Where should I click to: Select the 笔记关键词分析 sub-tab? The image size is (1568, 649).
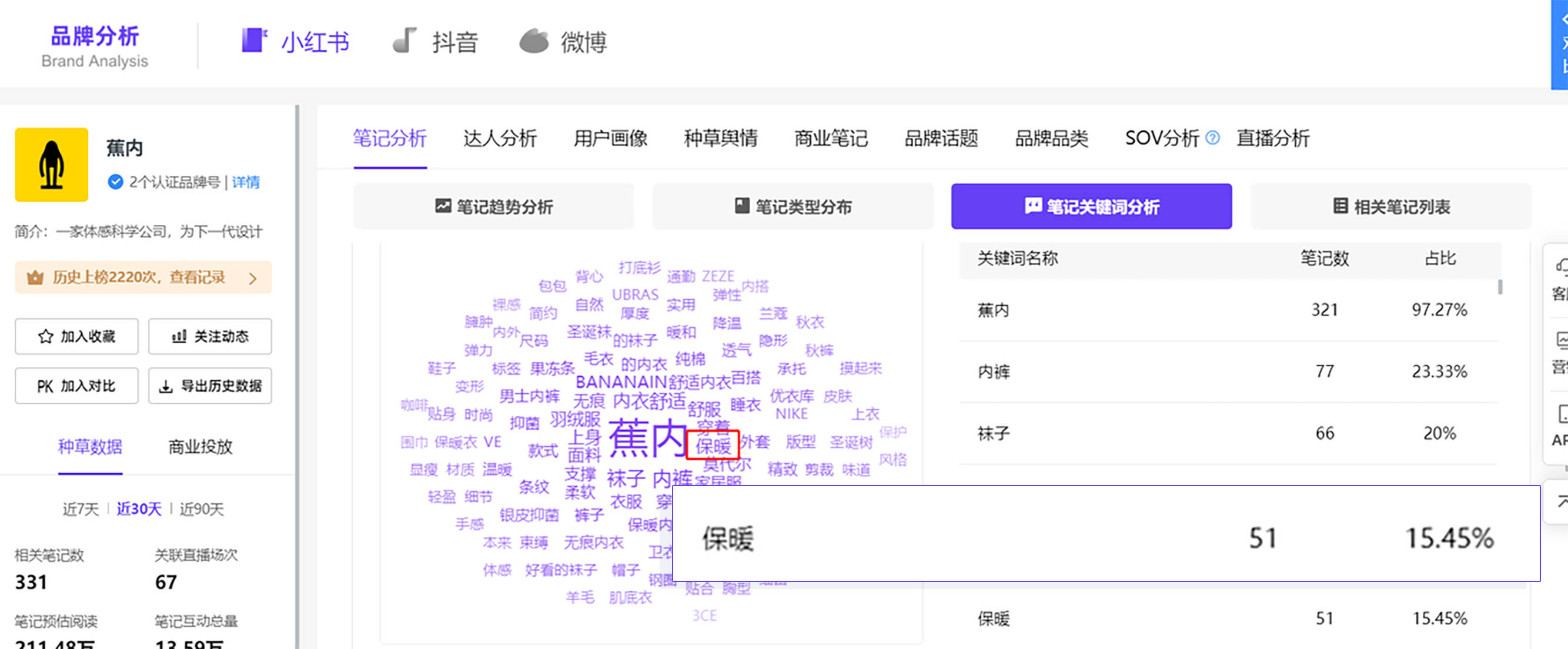1091,206
